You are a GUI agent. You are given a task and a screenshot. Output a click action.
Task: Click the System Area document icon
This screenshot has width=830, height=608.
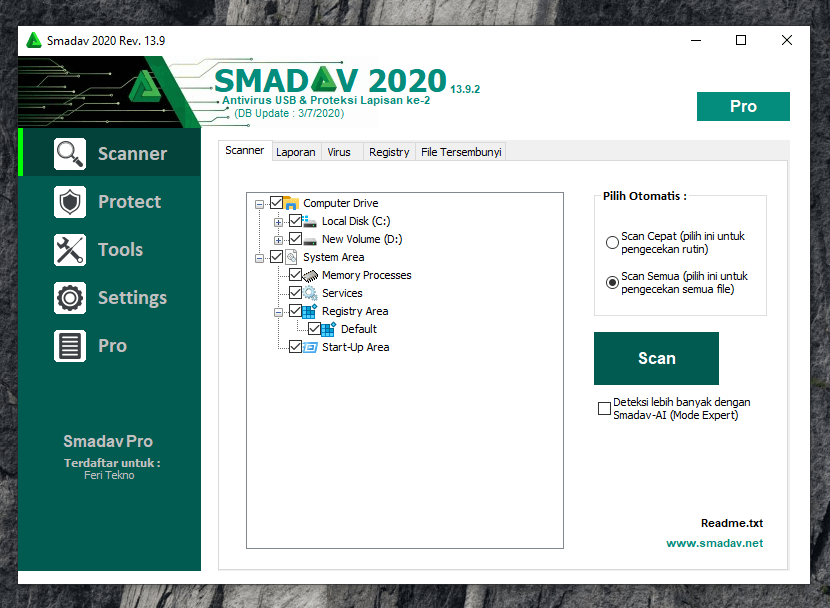(x=291, y=257)
